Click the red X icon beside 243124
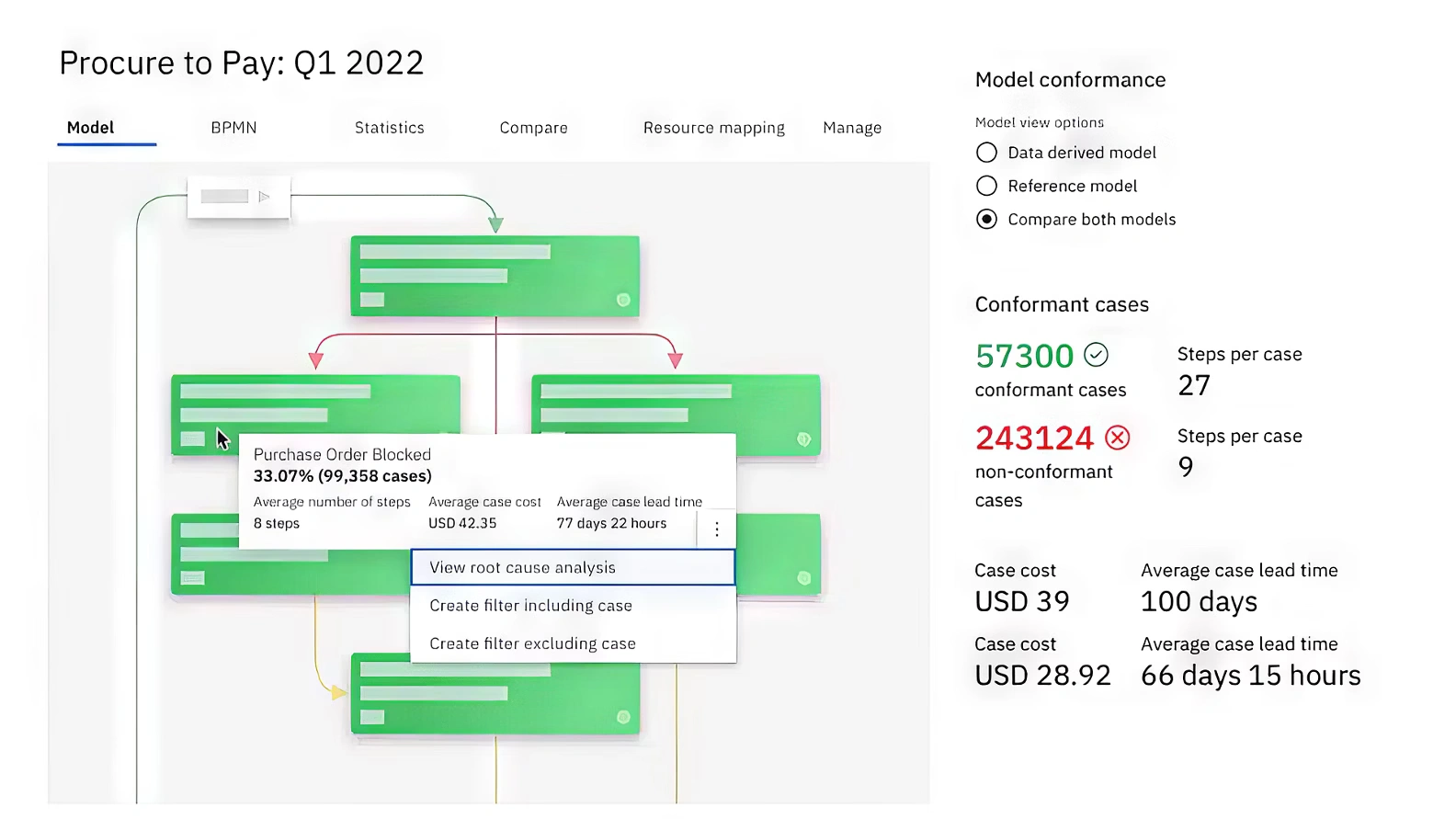The image size is (1456, 819). coord(1117,438)
